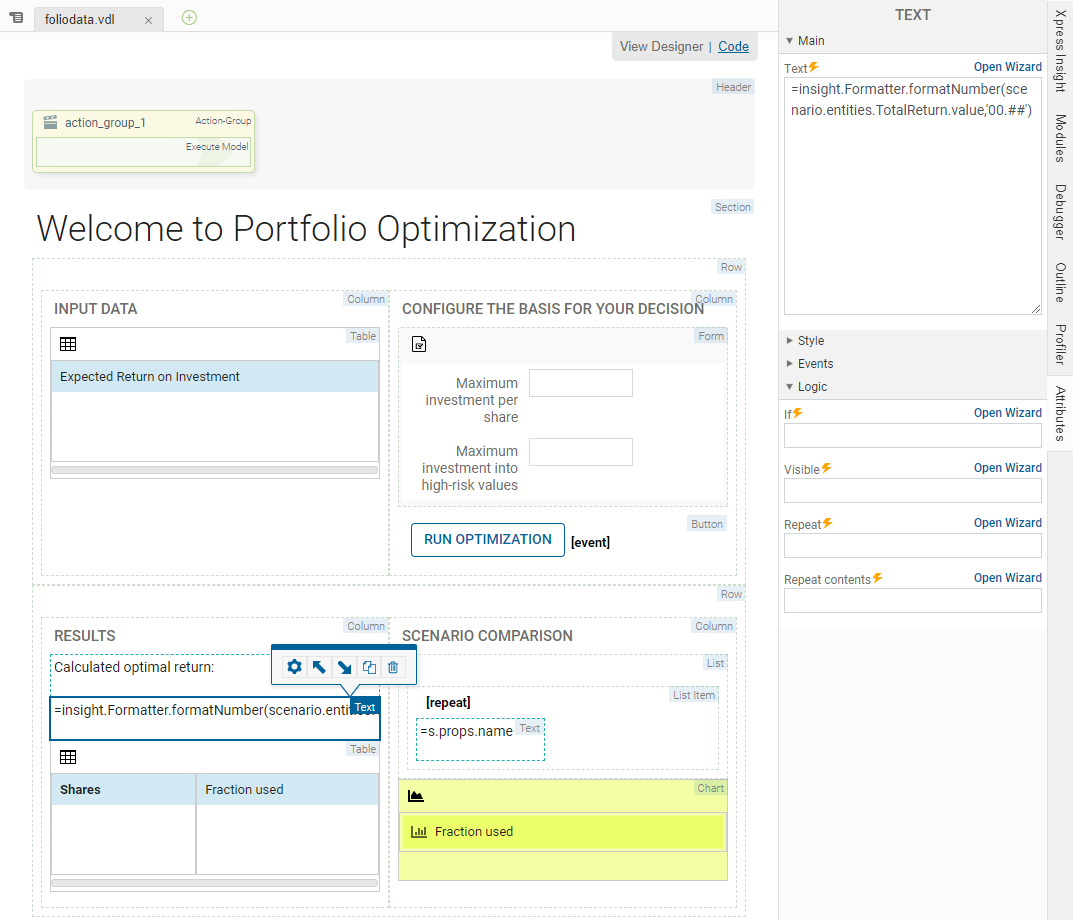
Task: Duplicate the selected Text element
Action: 369,667
